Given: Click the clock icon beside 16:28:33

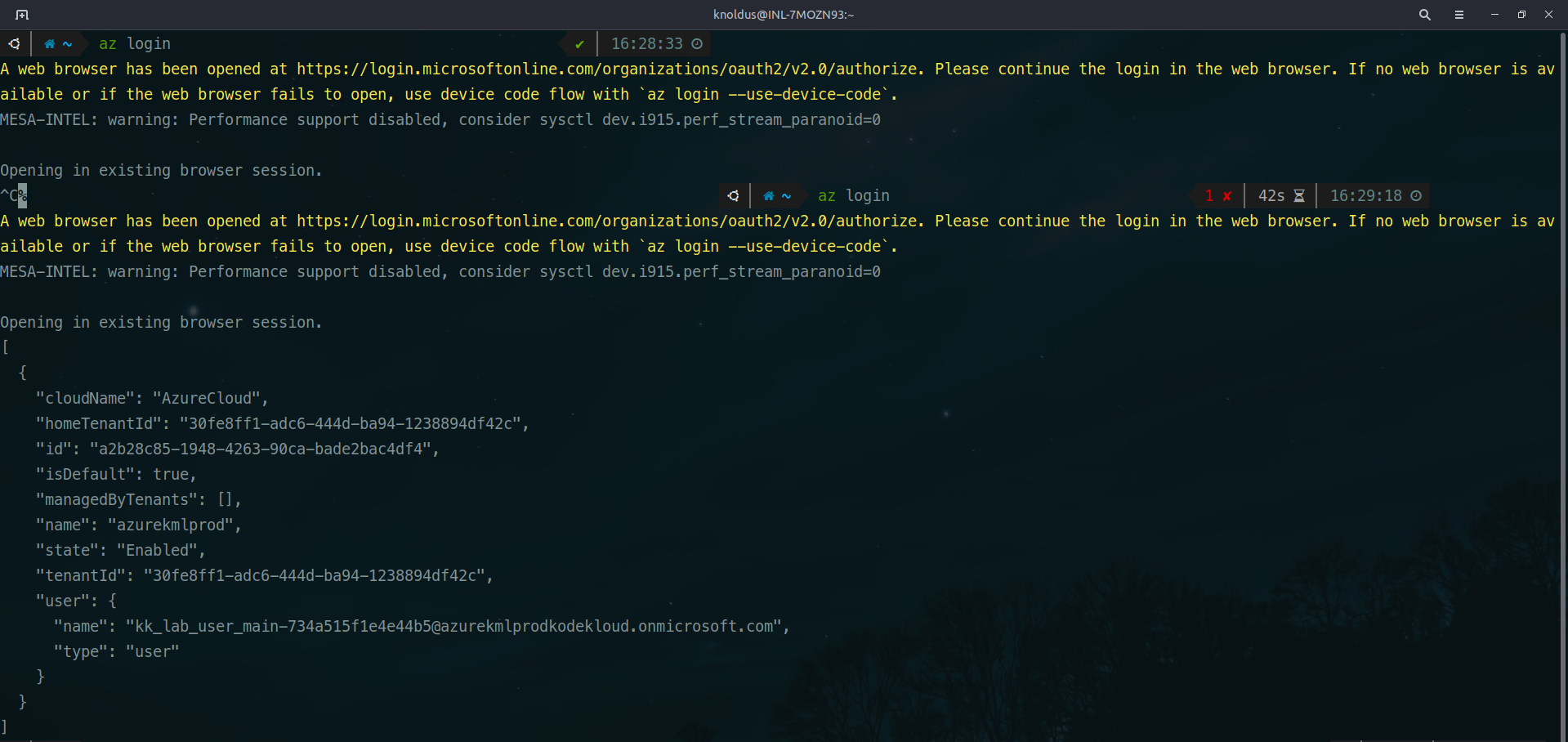Looking at the screenshot, I should 697,44.
